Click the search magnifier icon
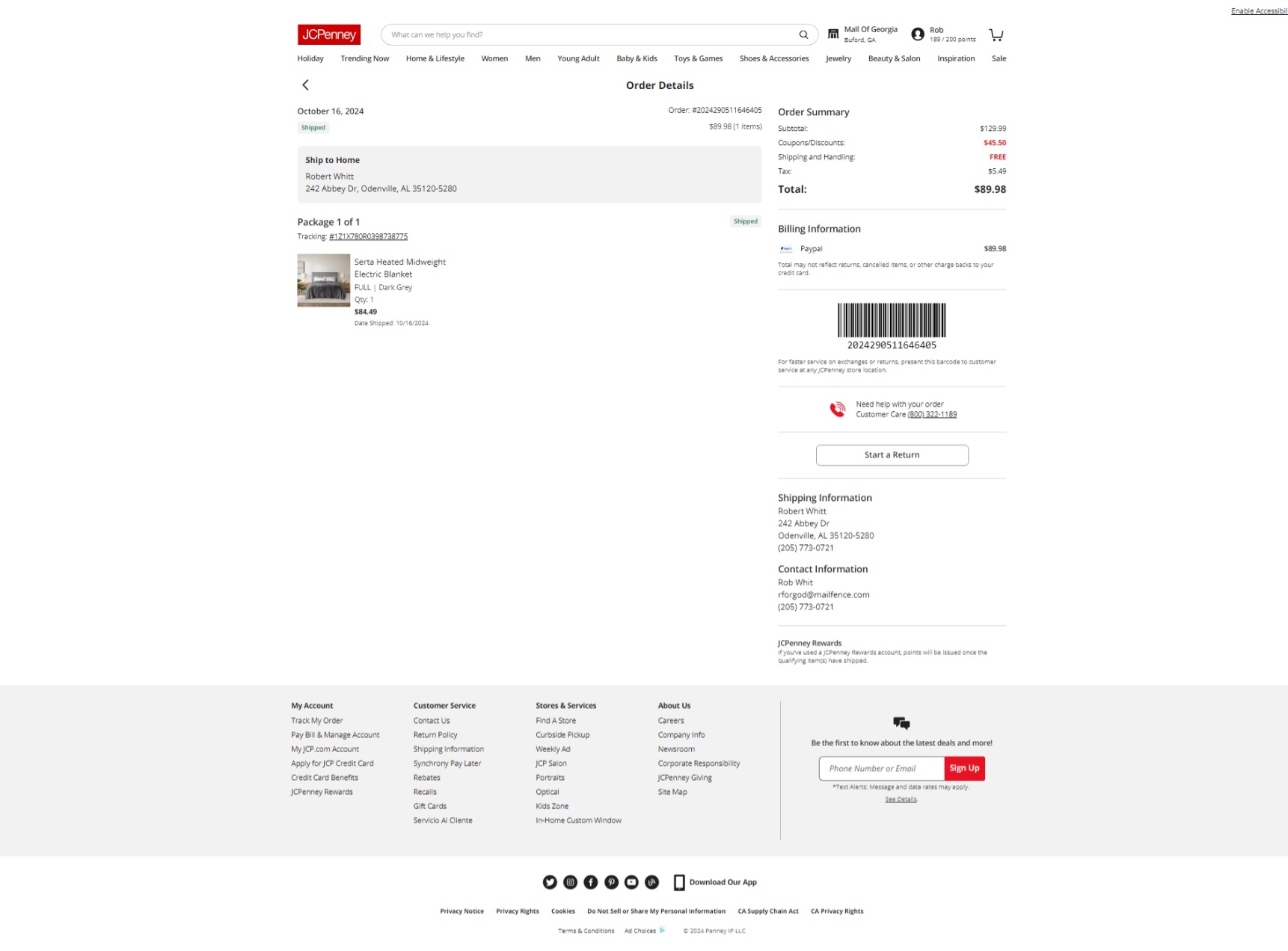This screenshot has height=951, width=1288. 803,34
